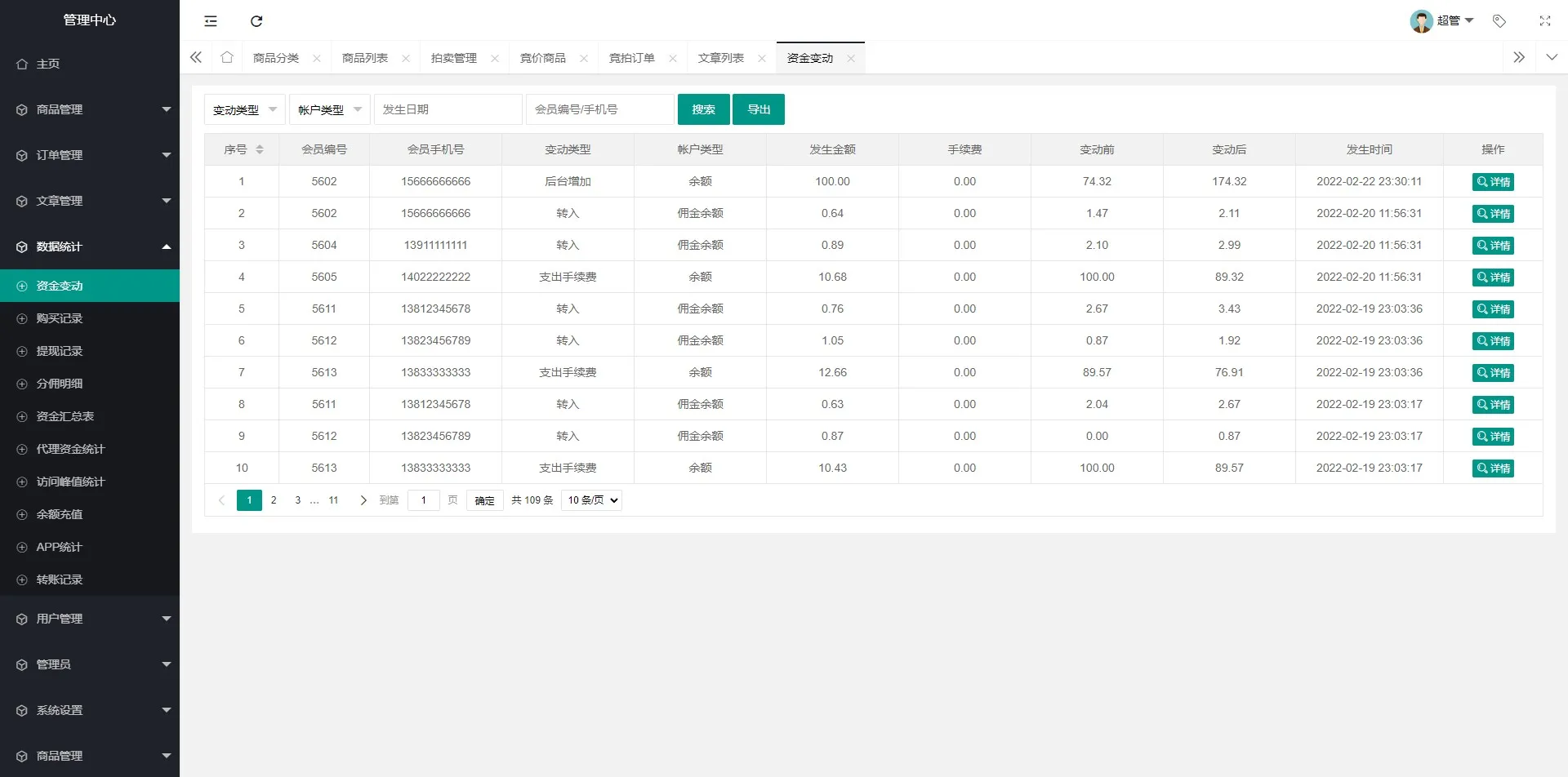1568x777 pixels.
Task: Sort table by 序号 column arrows
Action: [260, 149]
